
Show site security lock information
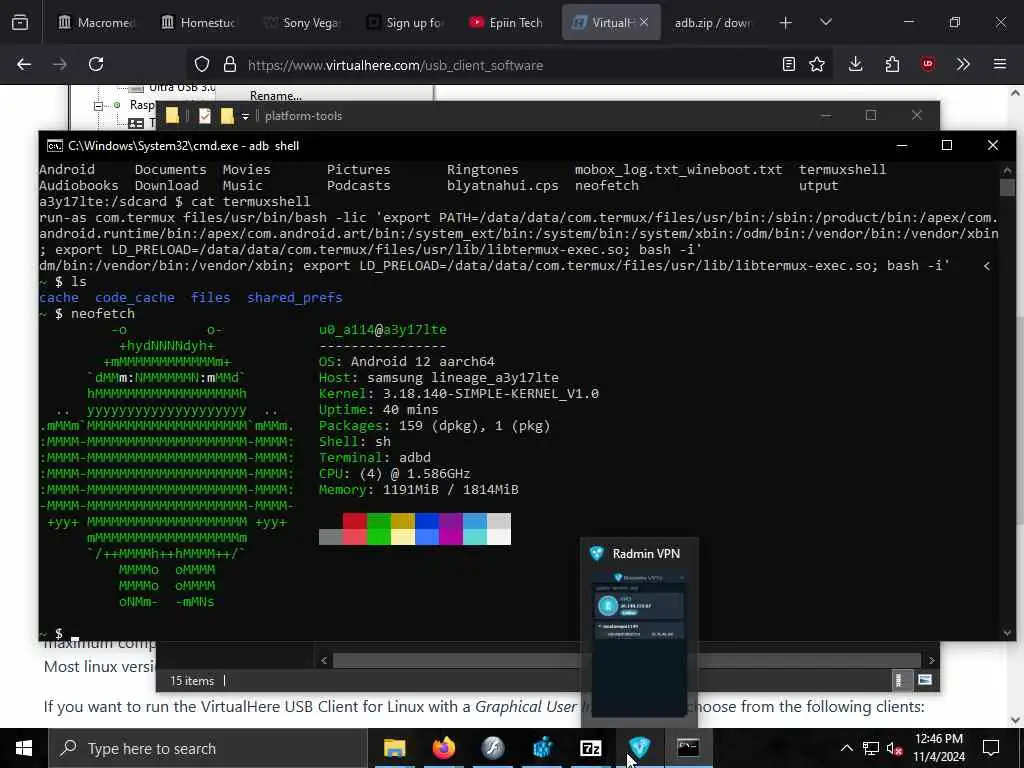point(229,64)
